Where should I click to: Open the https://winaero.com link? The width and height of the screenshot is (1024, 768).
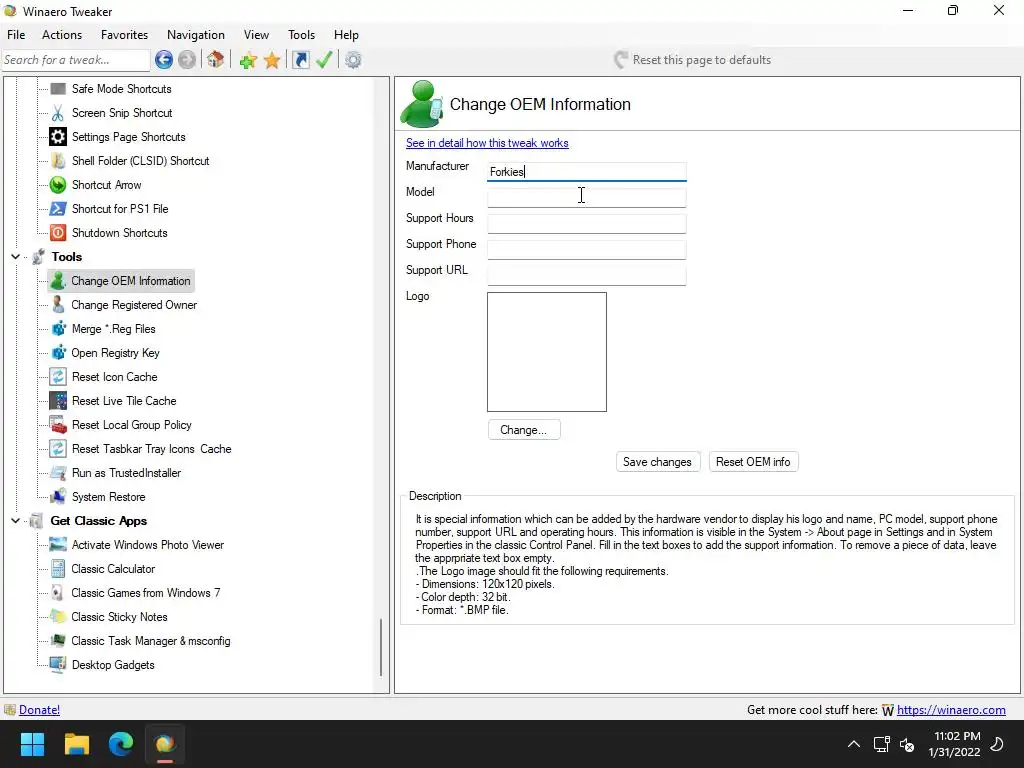coord(951,710)
